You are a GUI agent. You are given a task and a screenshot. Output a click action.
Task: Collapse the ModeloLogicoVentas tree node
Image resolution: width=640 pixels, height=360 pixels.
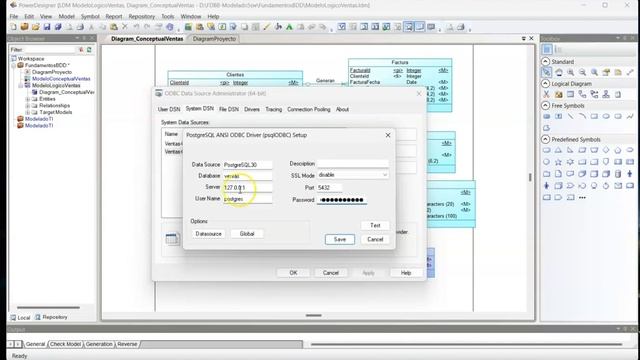[20, 85]
